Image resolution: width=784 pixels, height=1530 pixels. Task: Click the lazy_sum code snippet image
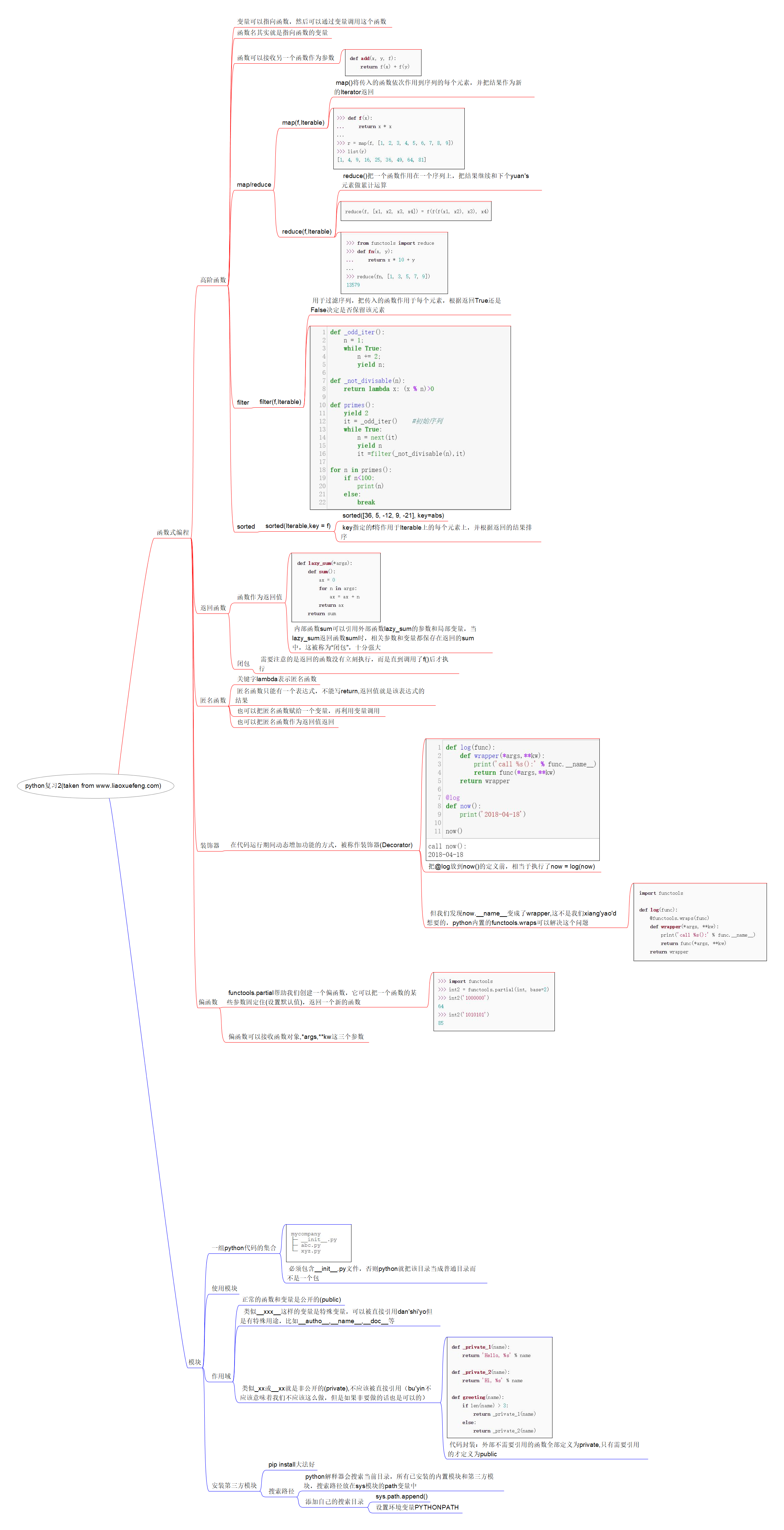pos(335,587)
